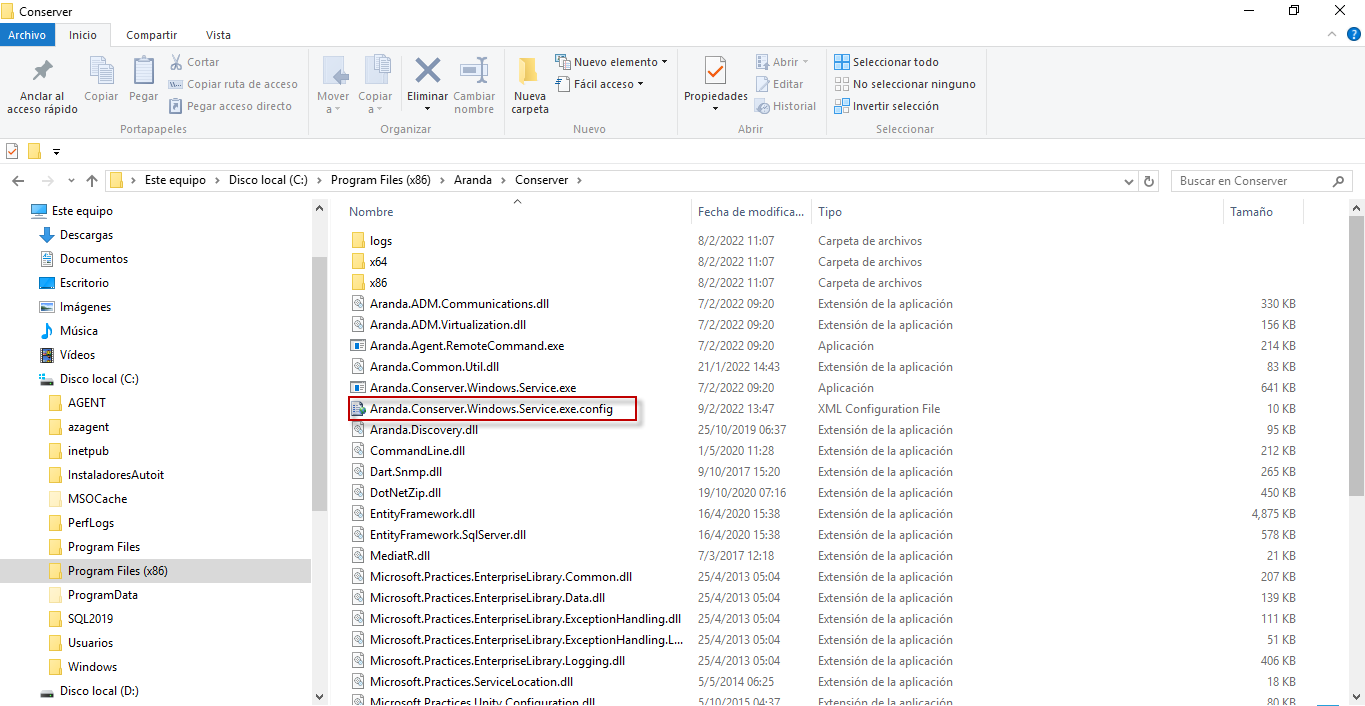Open recent locations dropdown arrow
This screenshot has width=1365, height=706.
70,181
